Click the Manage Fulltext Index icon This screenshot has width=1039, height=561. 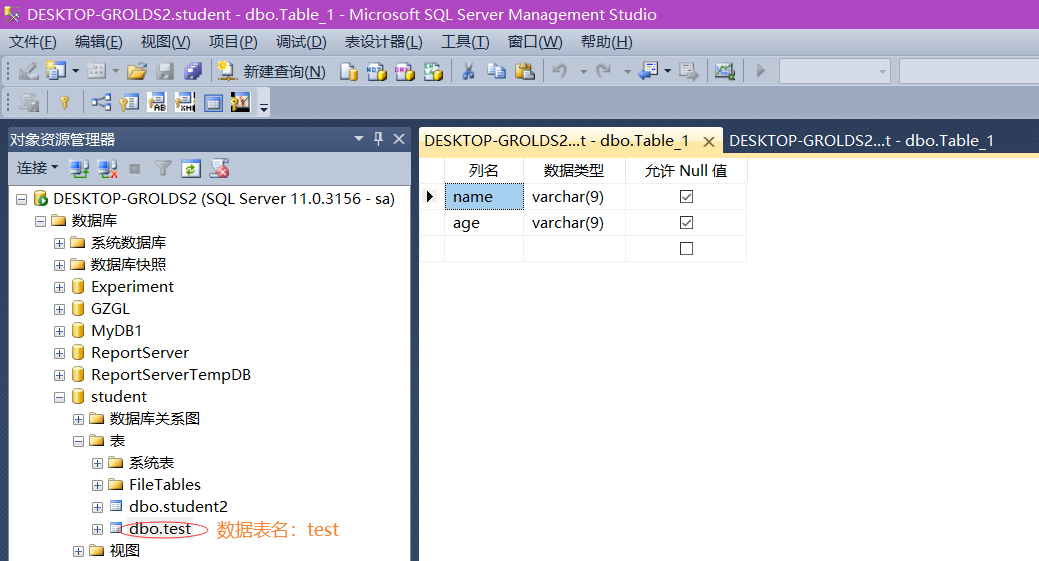(x=157, y=103)
